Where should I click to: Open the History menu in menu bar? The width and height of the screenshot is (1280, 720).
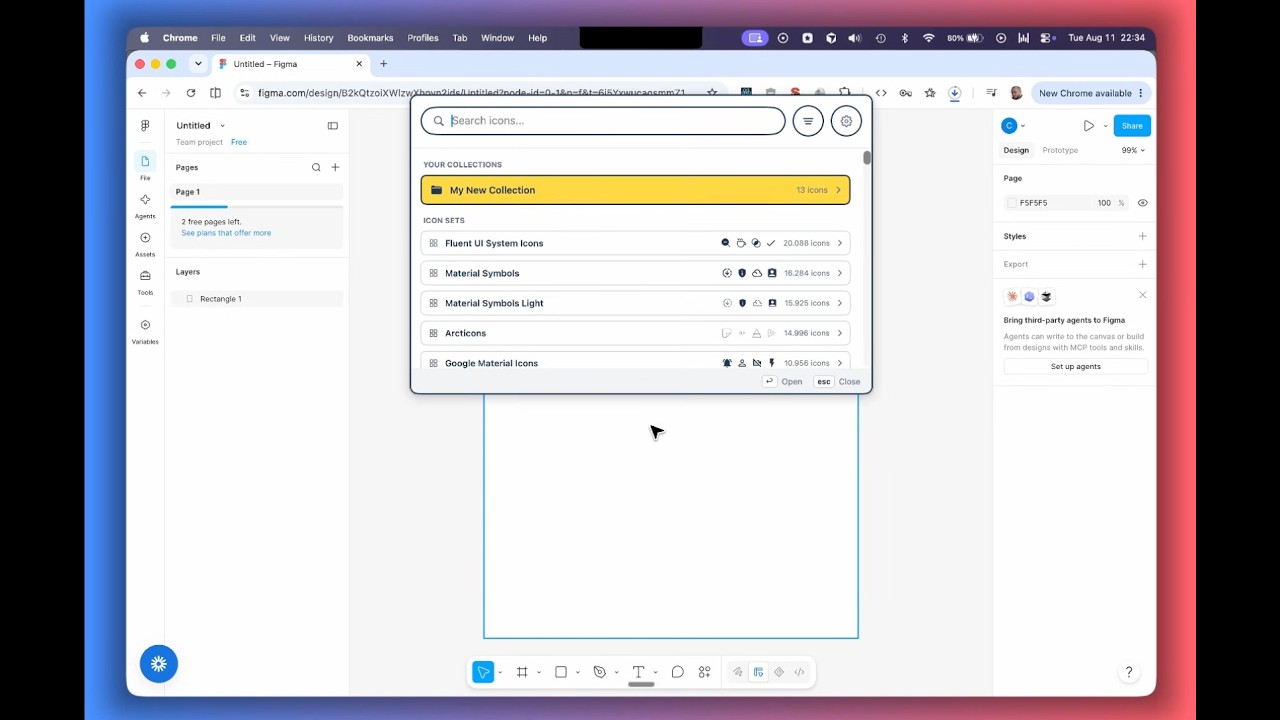318,38
